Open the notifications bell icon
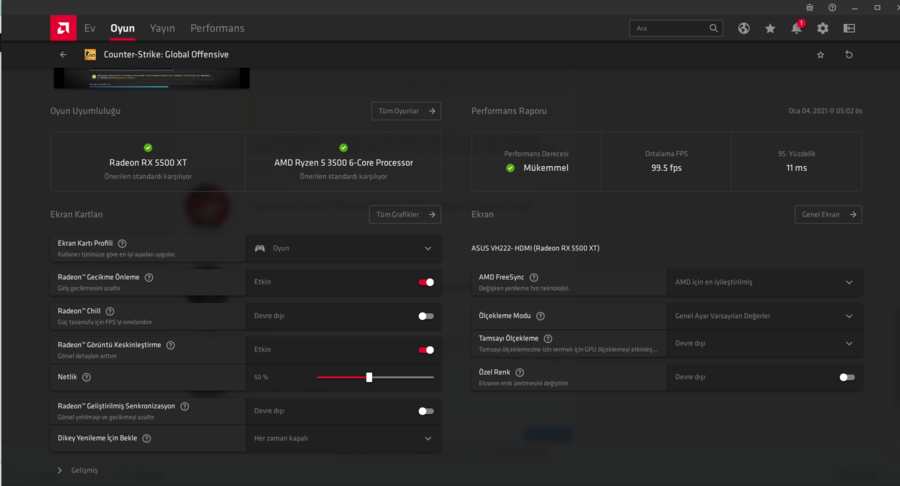This screenshot has width=900, height=486. pos(796,28)
